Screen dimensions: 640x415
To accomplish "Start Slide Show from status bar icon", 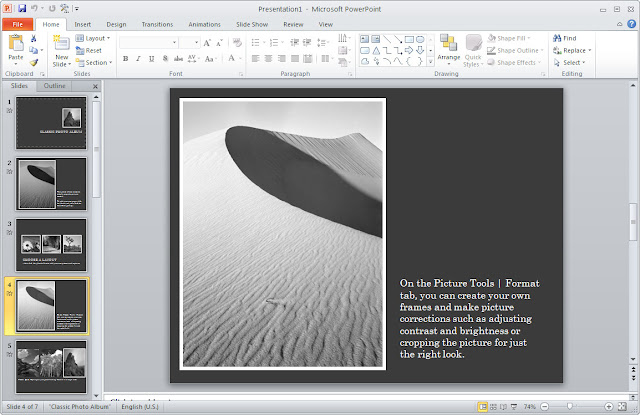I will pyautogui.click(x=514, y=406).
